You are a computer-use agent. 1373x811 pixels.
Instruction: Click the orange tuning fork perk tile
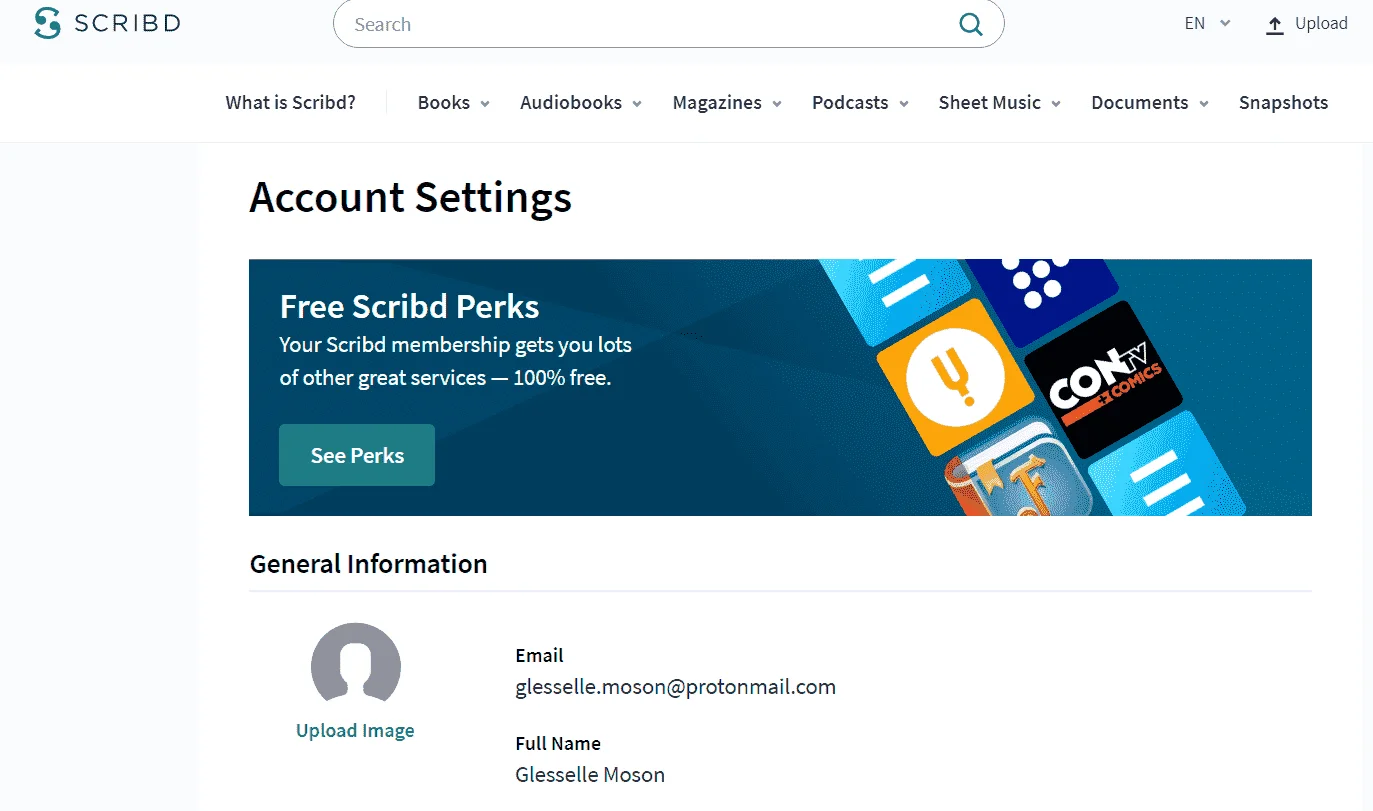955,376
